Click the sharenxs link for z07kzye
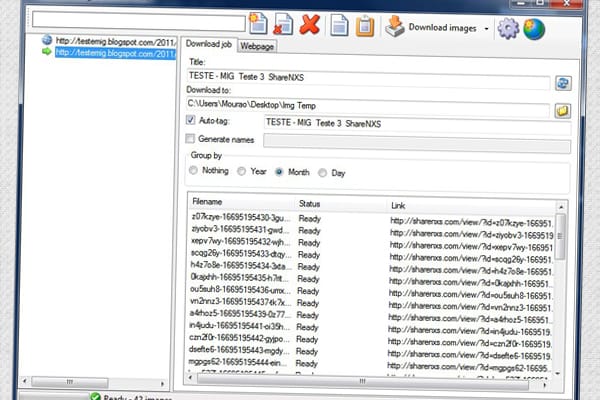The width and height of the screenshot is (600, 400). (471, 222)
